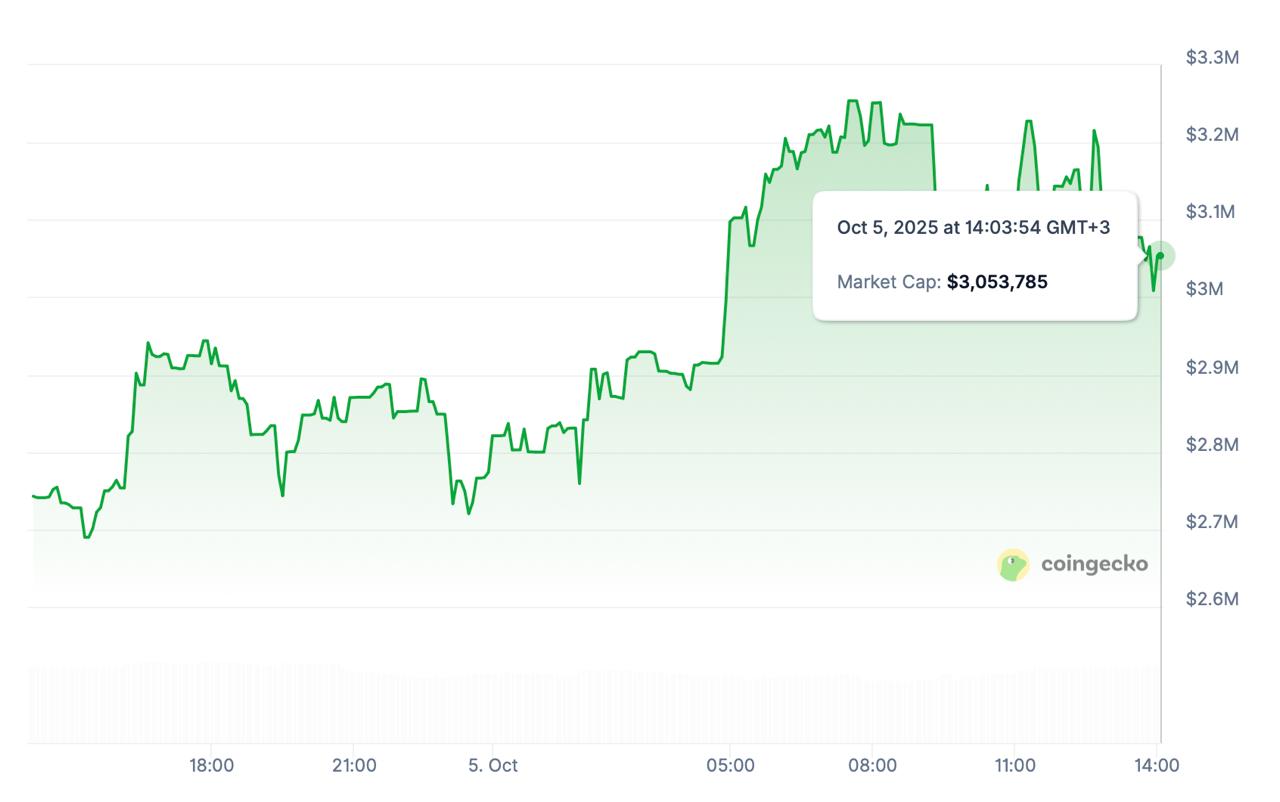Click the 21:00 time axis label
Screen dimensions: 1280x802
(354, 766)
